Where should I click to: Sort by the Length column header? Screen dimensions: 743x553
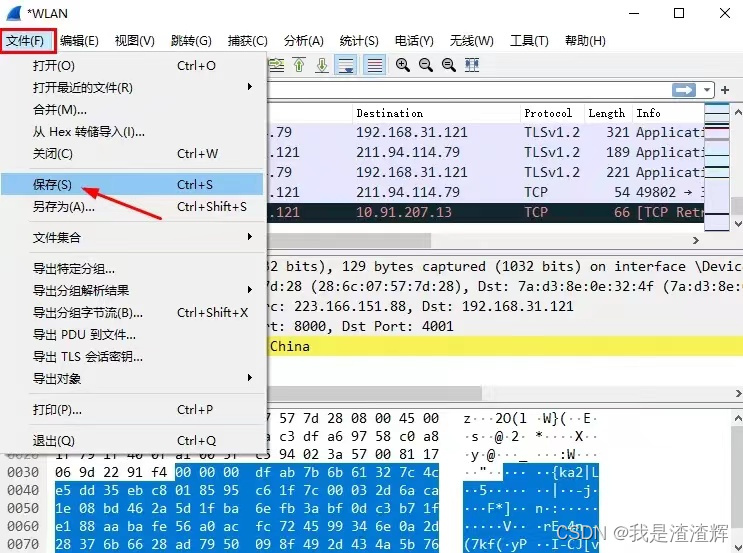tap(608, 113)
